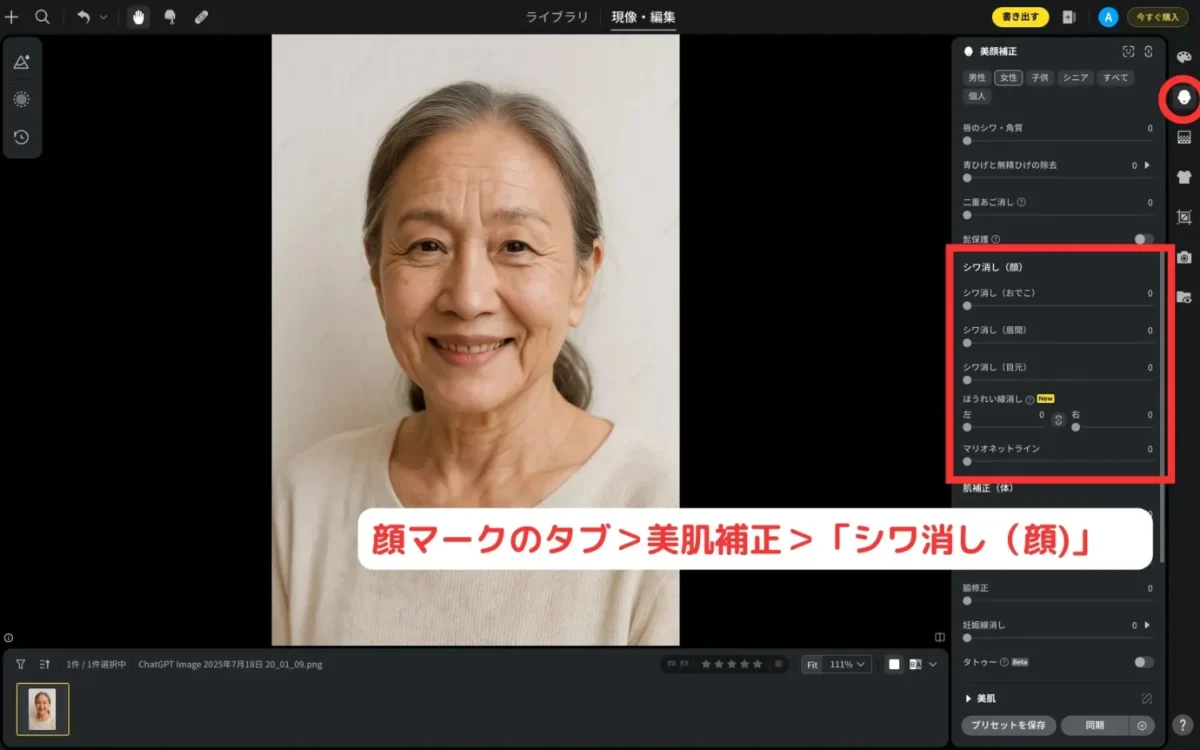This screenshot has height=750, width=1200.
Task: Open the 111% zoom dropdown
Action: coord(848,664)
